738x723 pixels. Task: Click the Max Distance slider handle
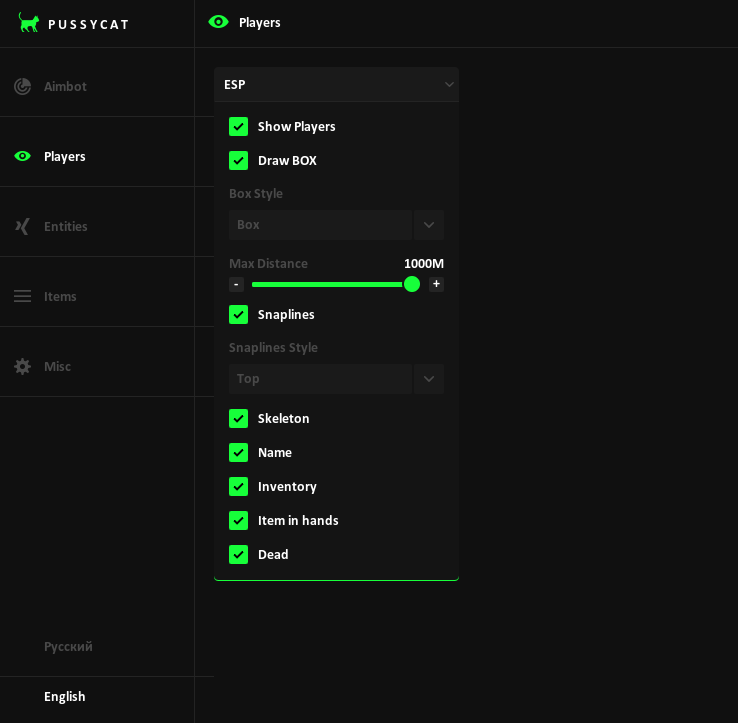(412, 284)
